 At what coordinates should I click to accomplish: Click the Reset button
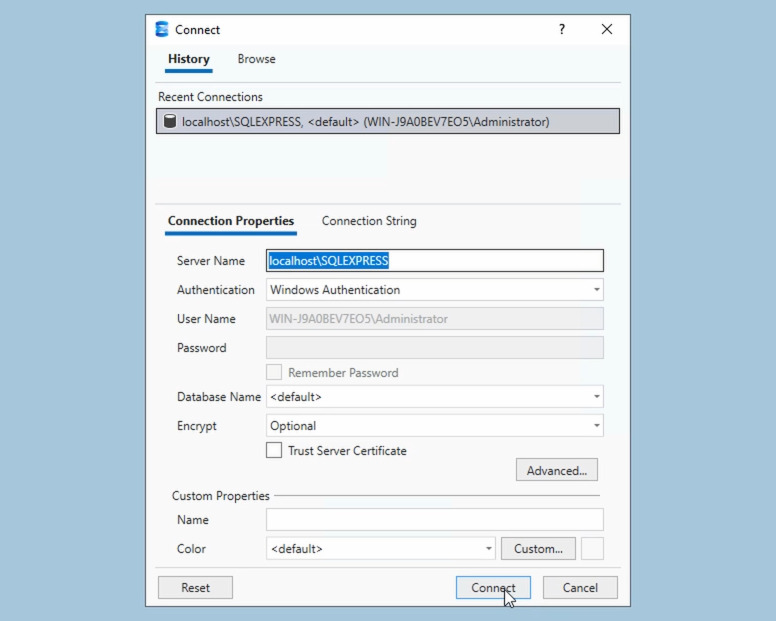point(195,587)
